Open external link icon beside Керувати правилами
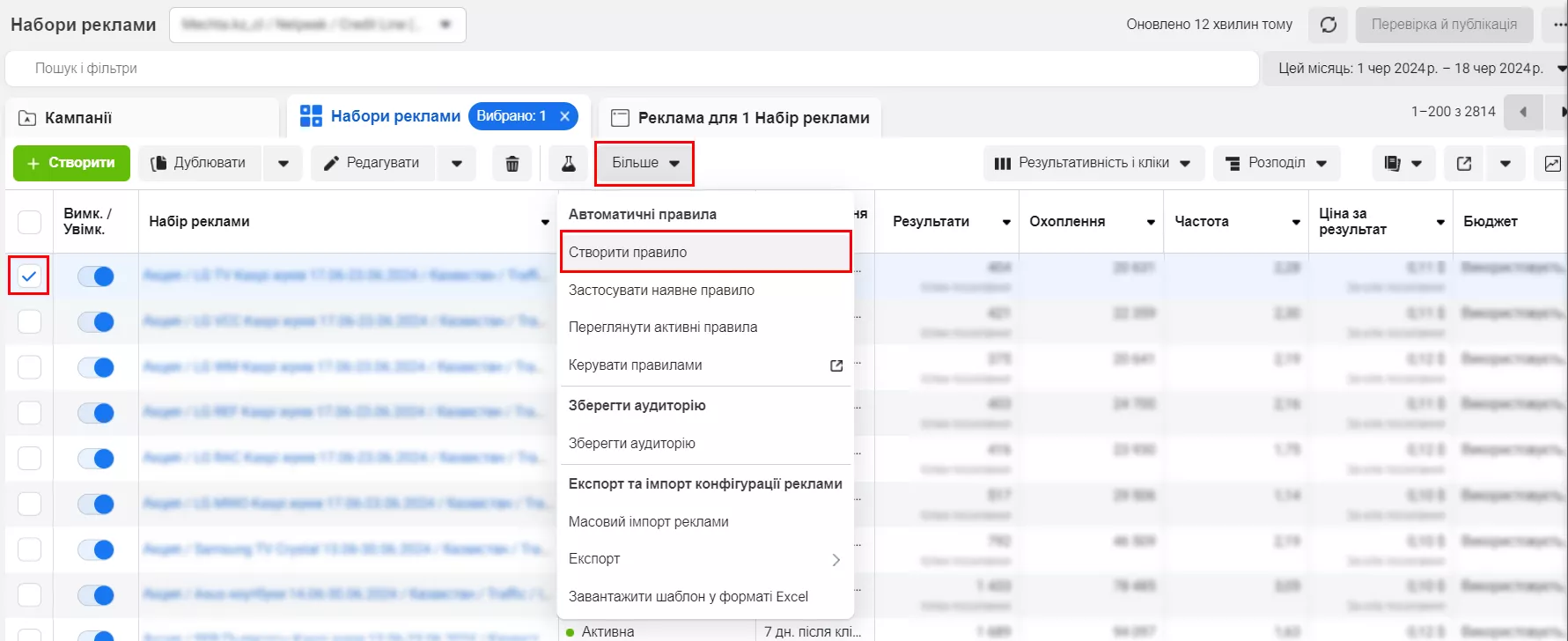 click(836, 365)
